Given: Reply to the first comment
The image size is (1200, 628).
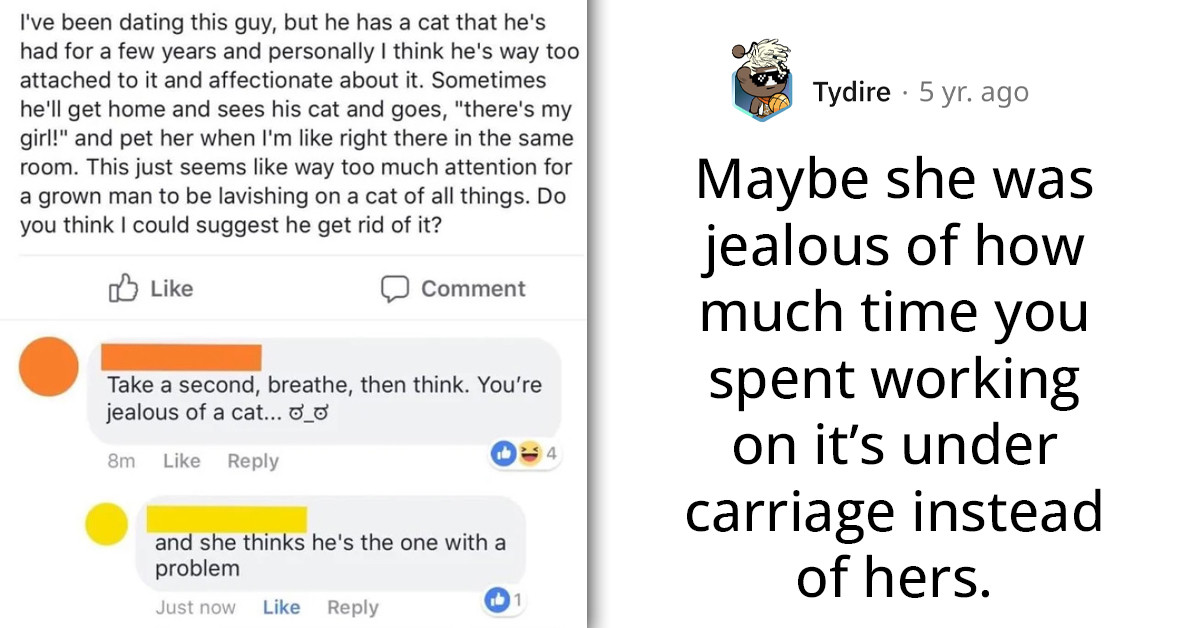Looking at the screenshot, I should click(x=253, y=461).
